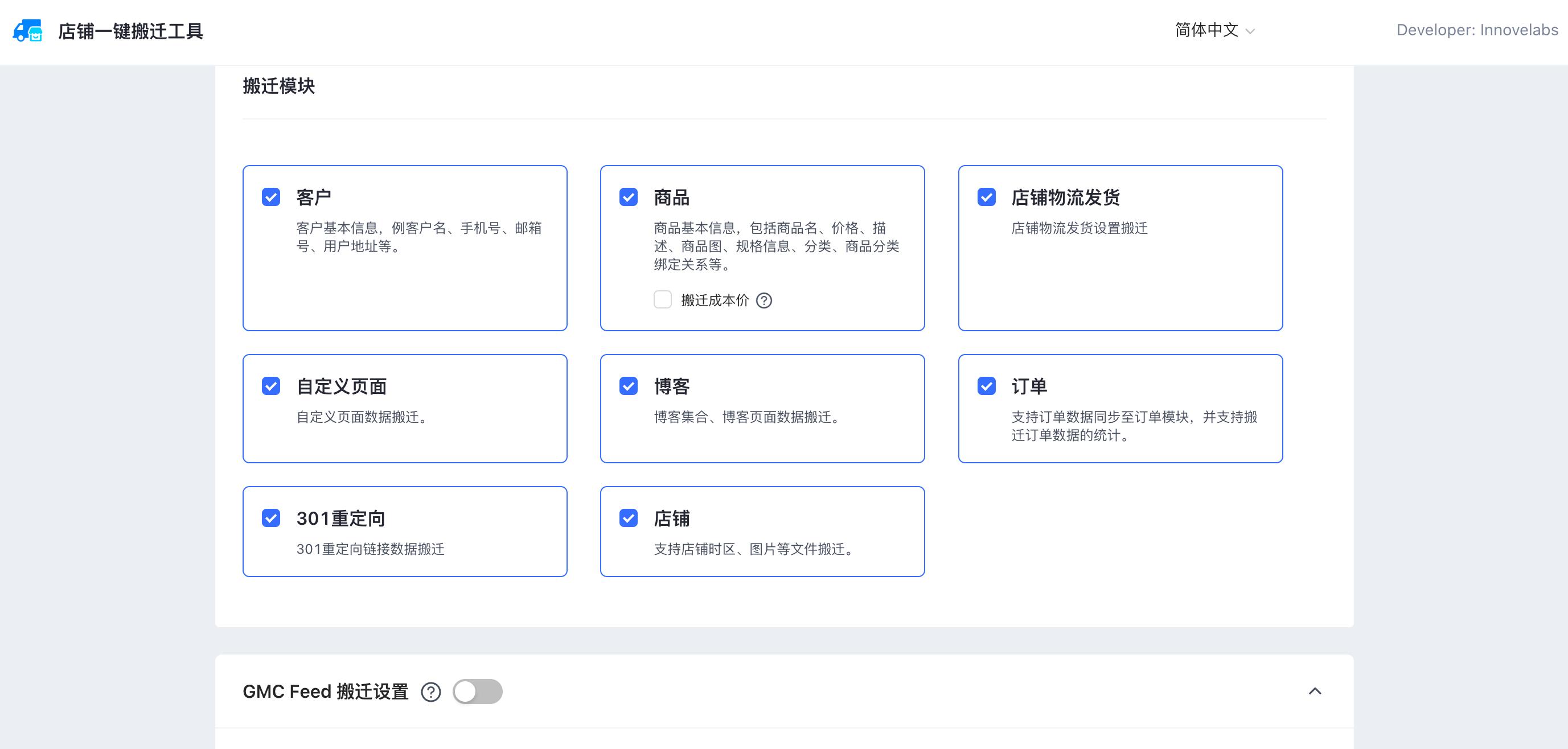
Task: Deselect the 订单 module checkbox
Action: [986, 386]
